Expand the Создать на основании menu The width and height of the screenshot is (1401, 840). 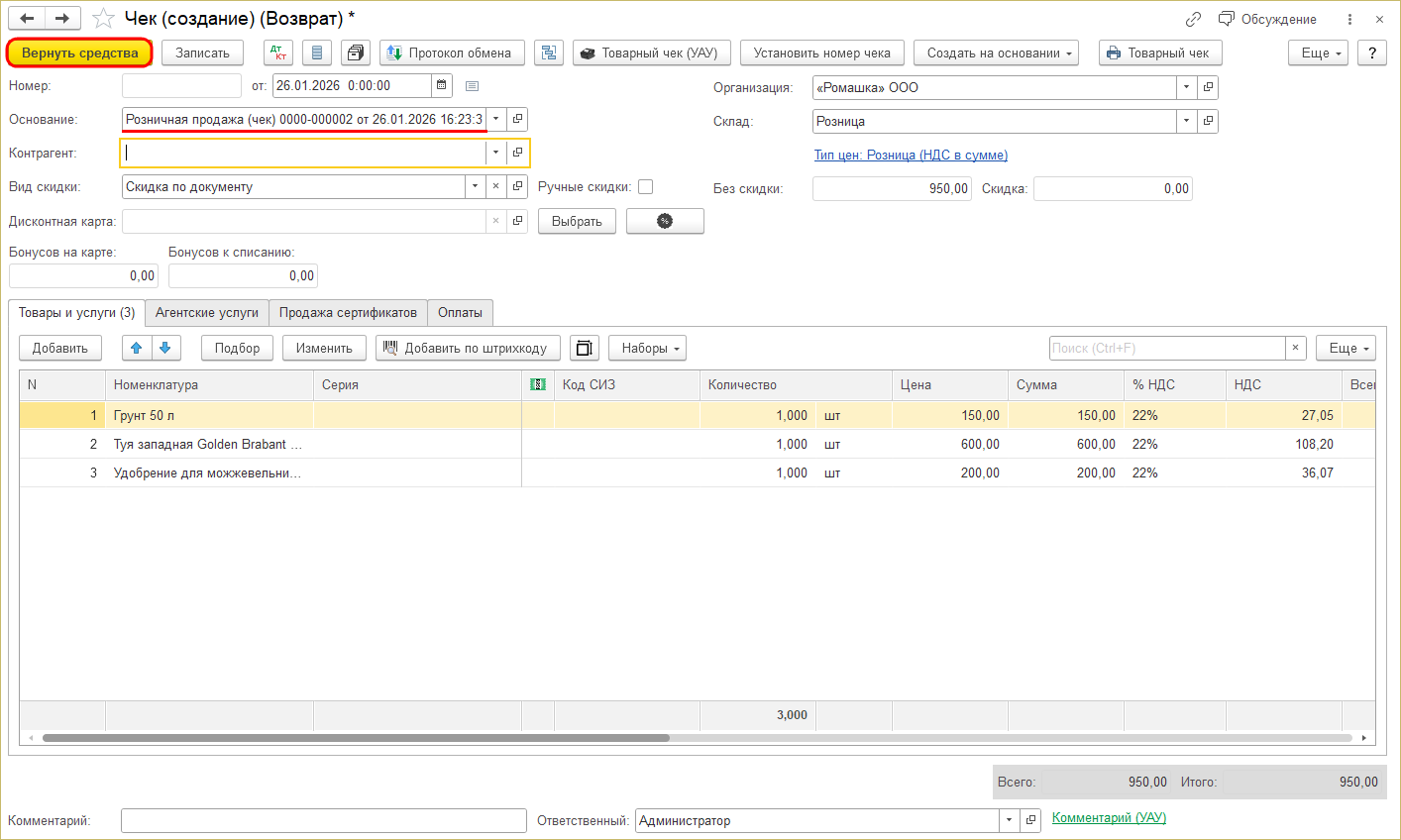996,52
